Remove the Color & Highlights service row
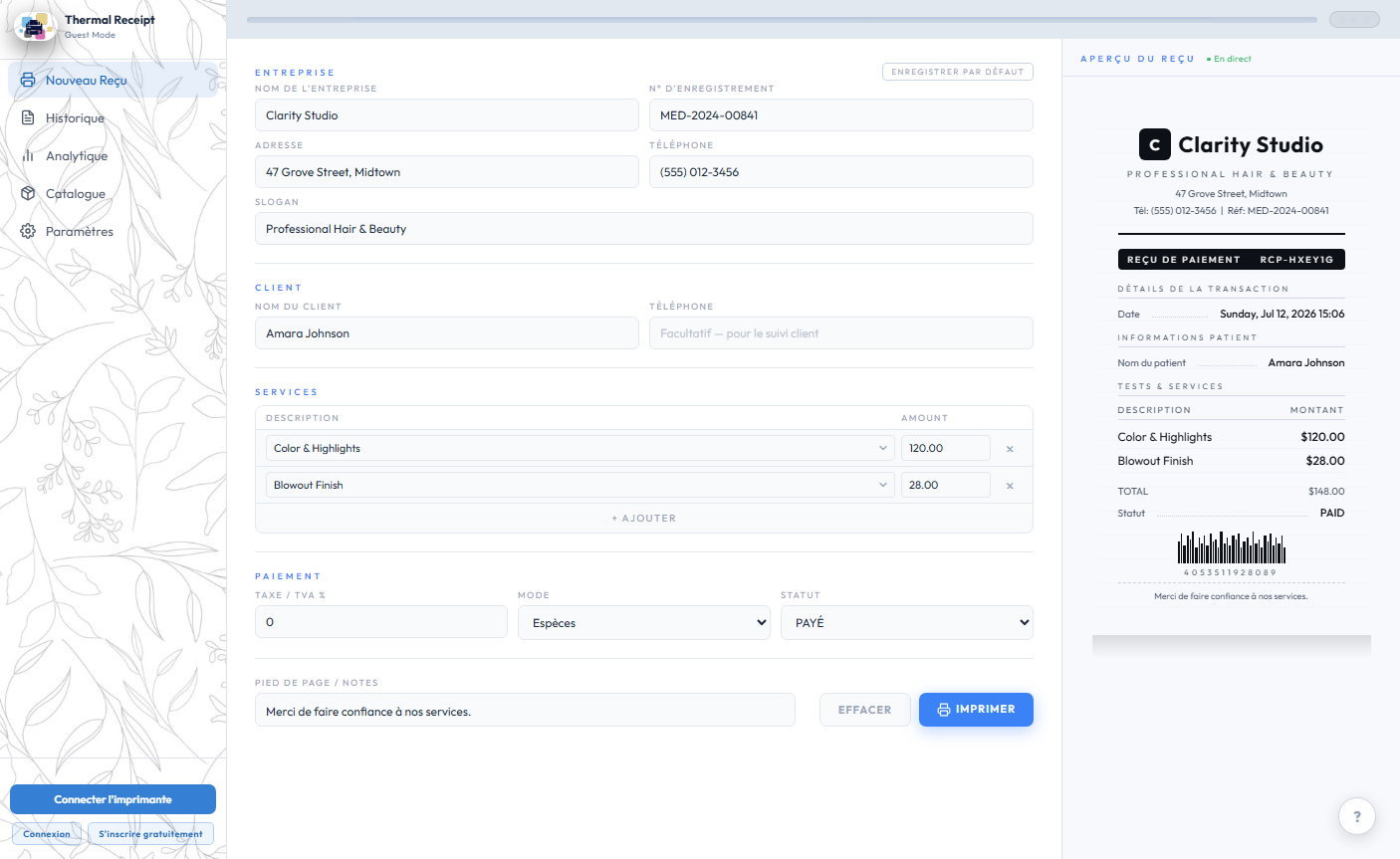The image size is (1400, 859). coord(1010,449)
